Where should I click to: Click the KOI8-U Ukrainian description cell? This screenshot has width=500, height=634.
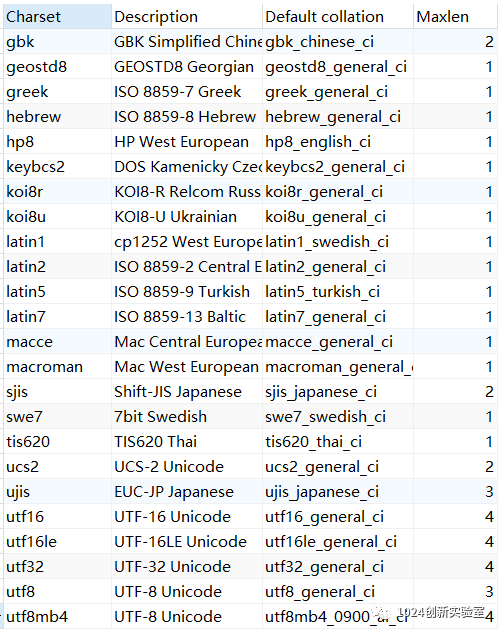[187, 217]
